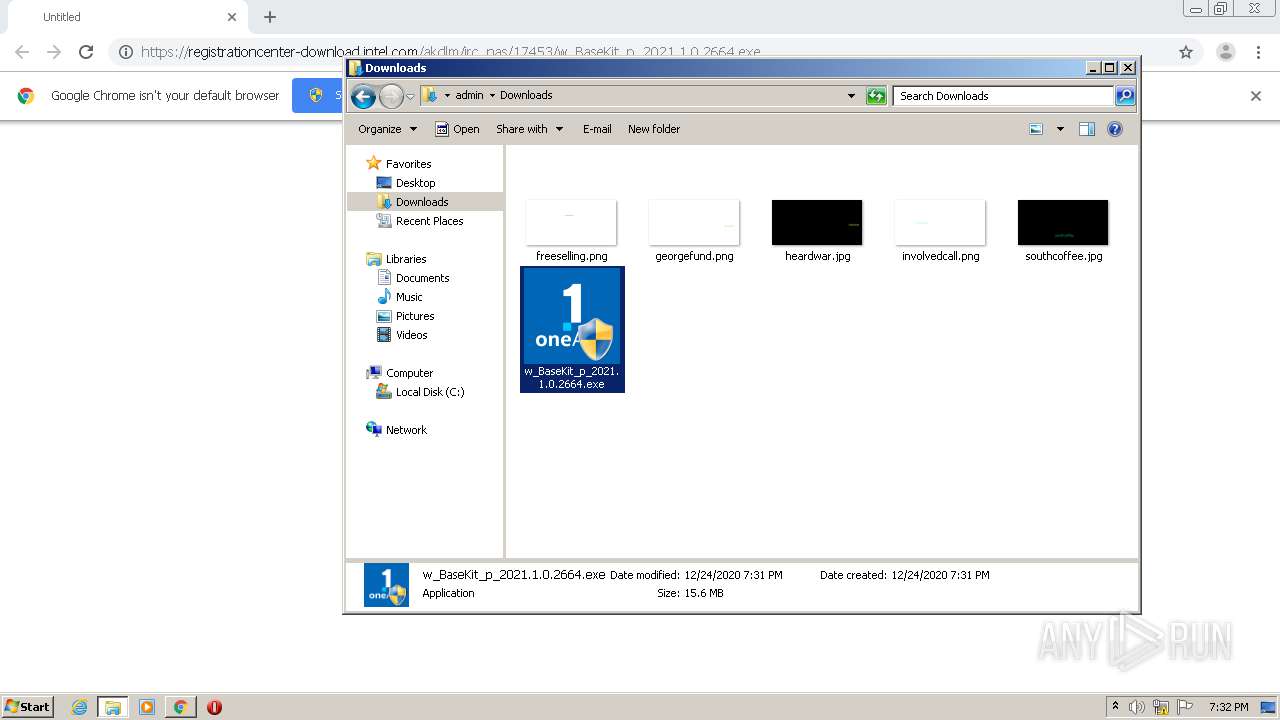Expand the Share with menu
This screenshot has height=720, width=1280.
pos(530,129)
